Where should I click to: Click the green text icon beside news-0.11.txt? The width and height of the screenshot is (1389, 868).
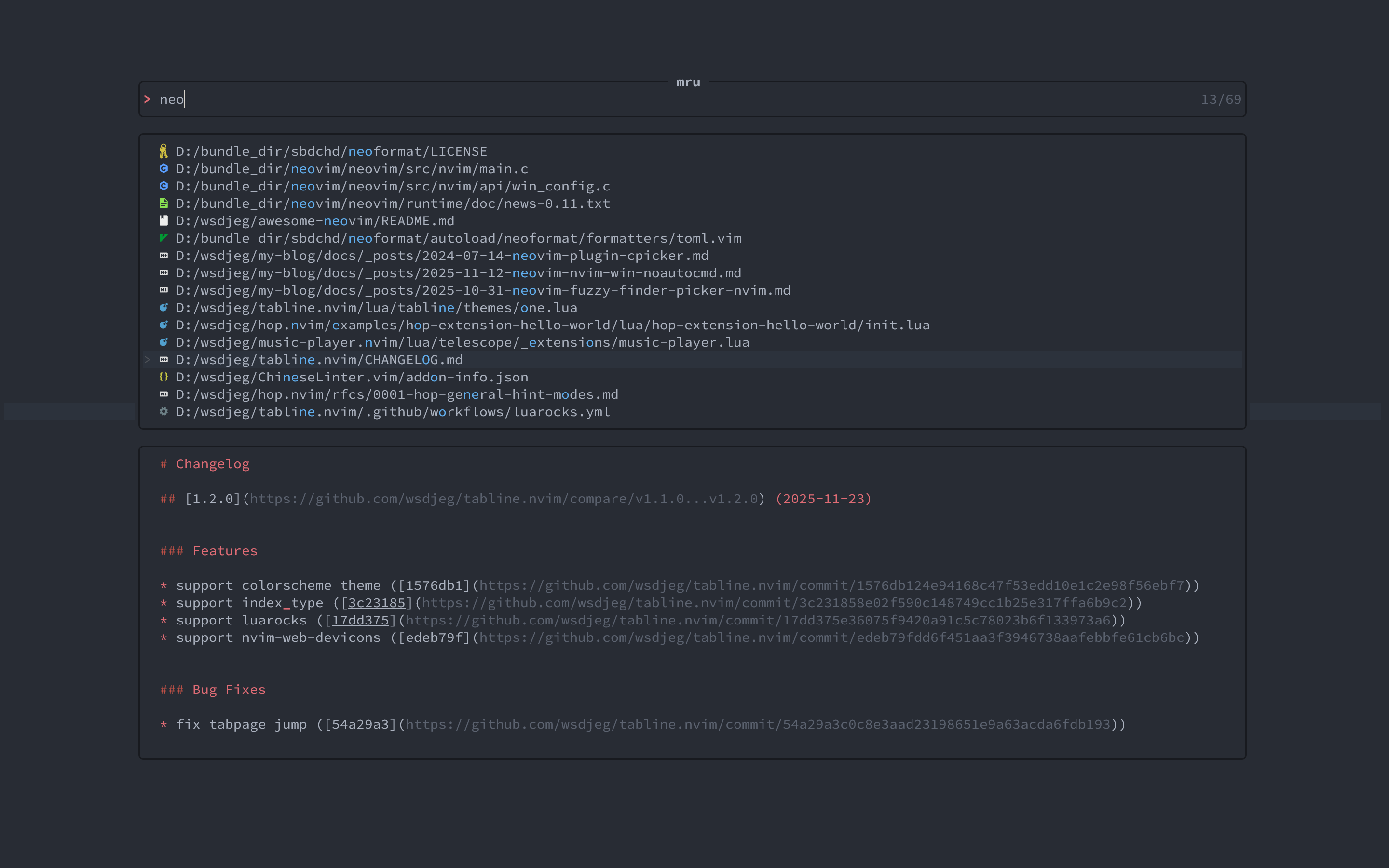(163, 203)
